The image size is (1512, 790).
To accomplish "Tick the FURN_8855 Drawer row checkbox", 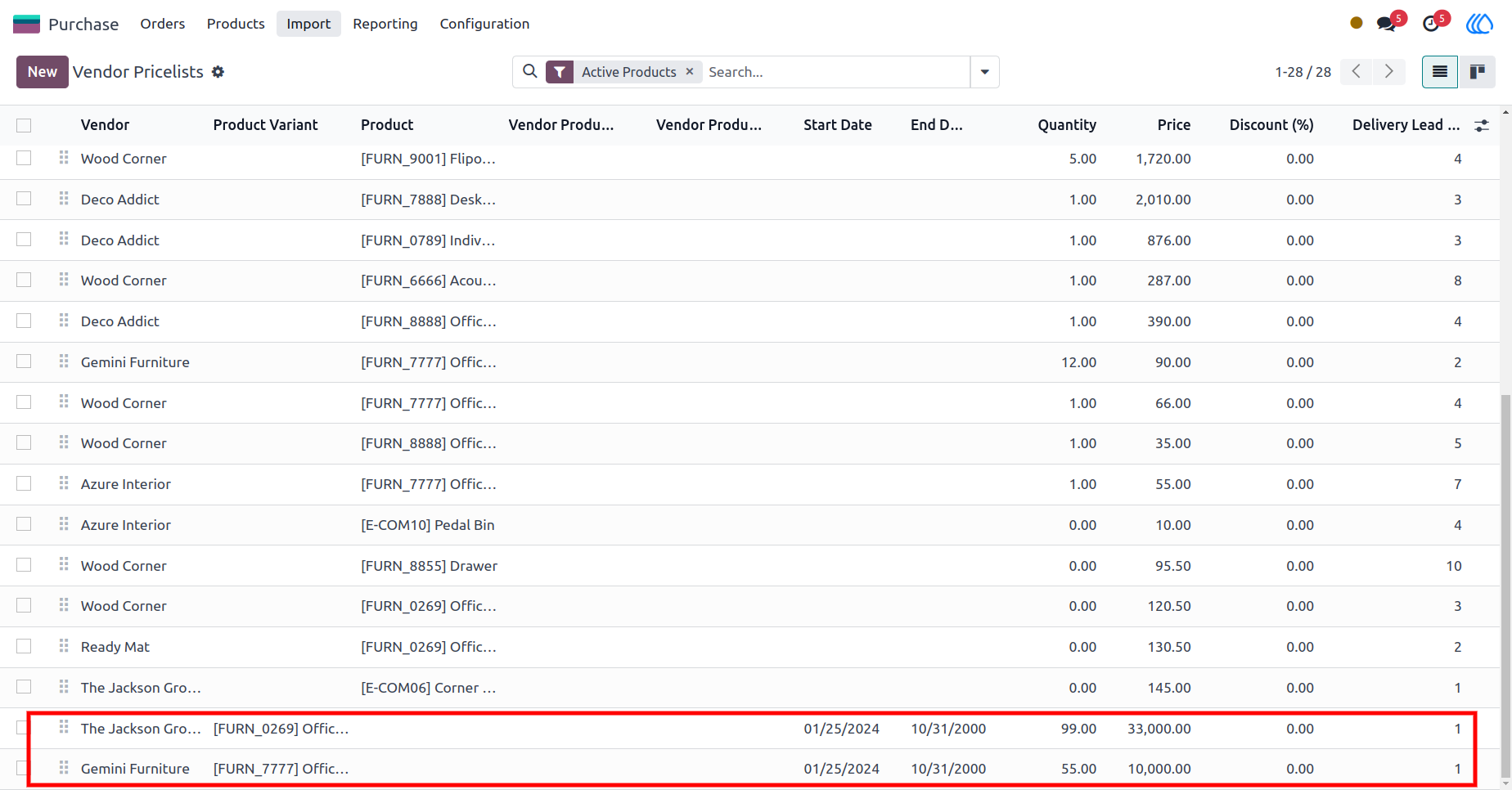I will point(24,565).
